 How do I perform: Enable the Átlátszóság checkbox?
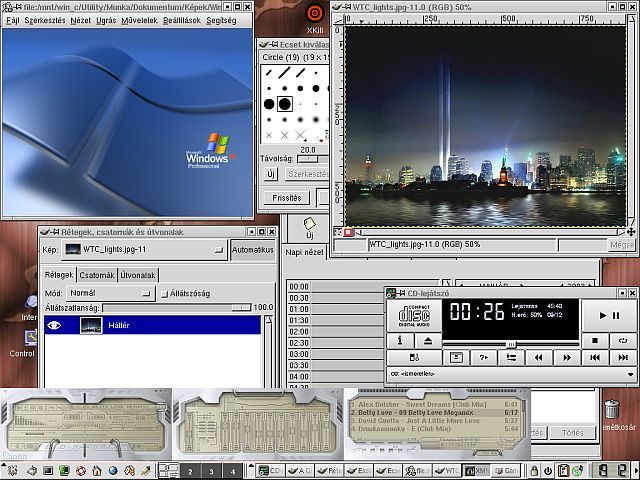[164, 294]
